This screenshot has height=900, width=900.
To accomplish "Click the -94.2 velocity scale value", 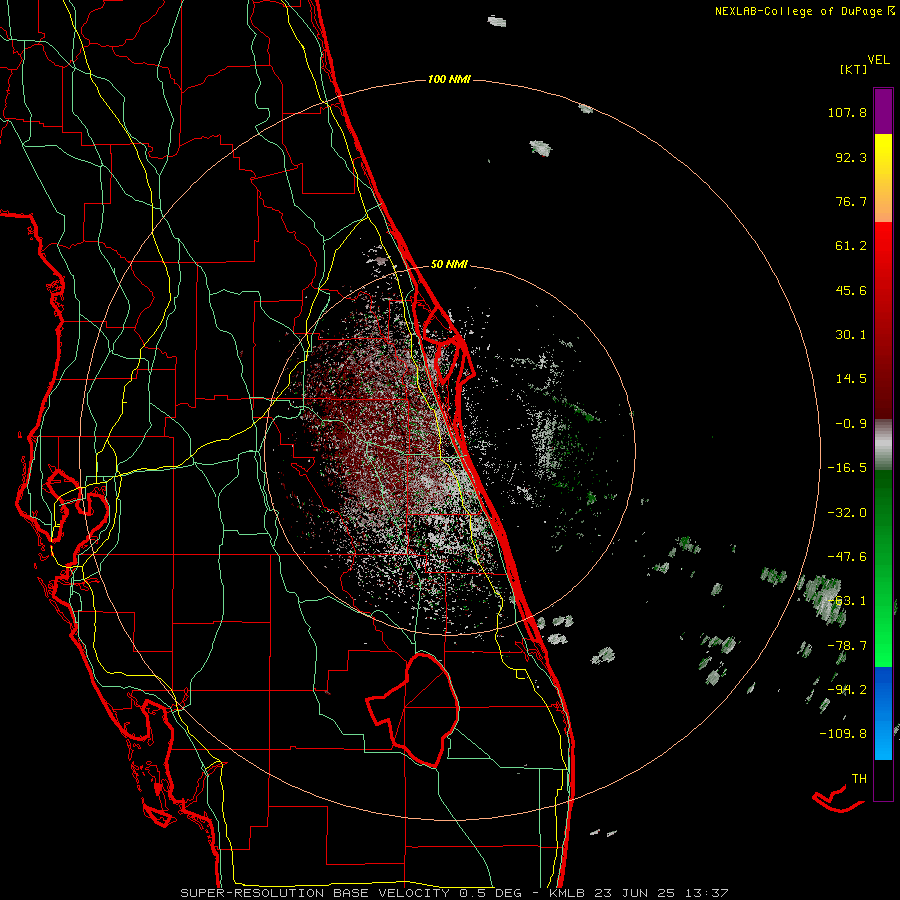I will [x=847, y=690].
